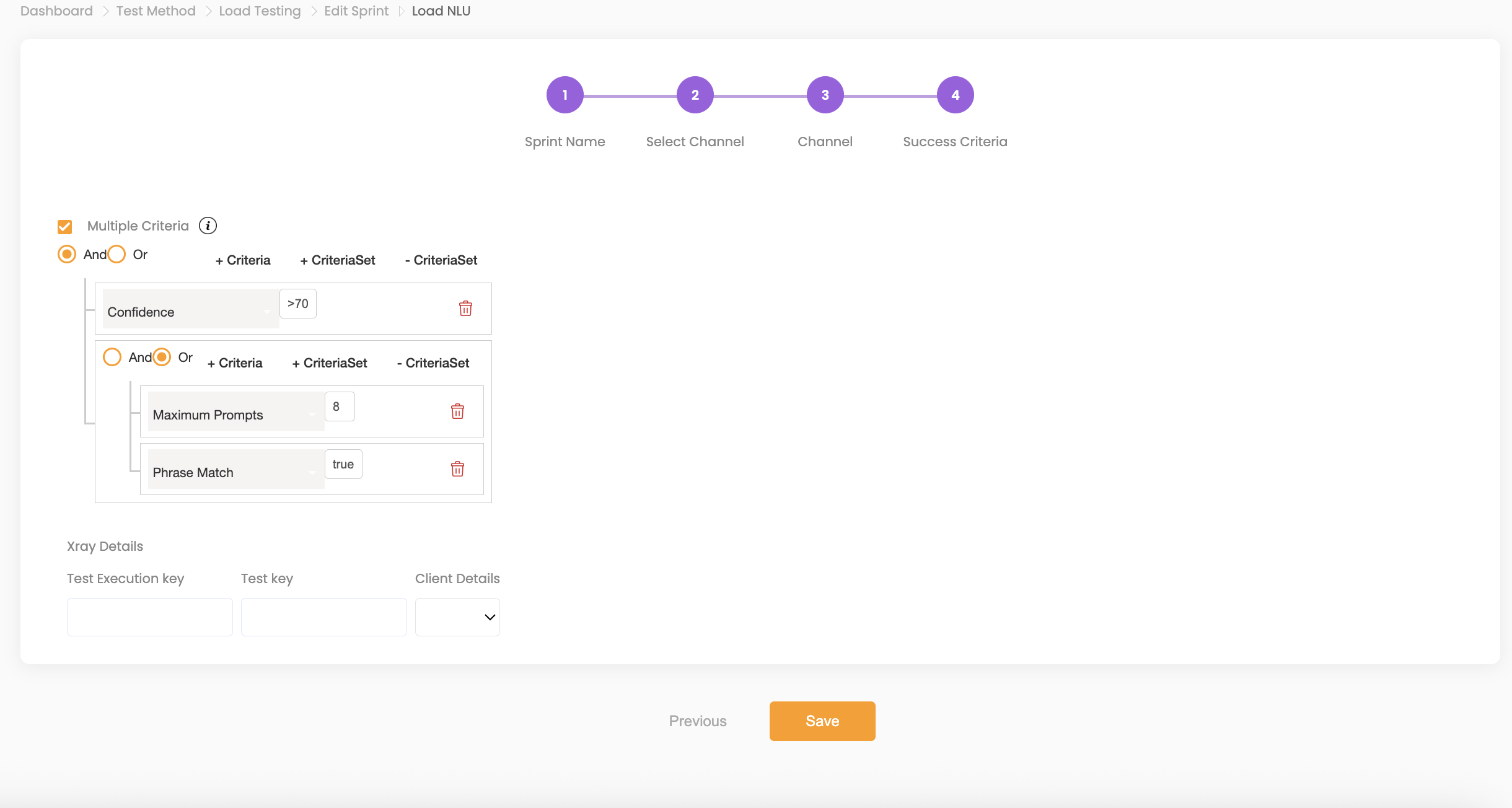Uncheck the Multiple Criteria checkbox
The width and height of the screenshot is (1512, 808).
point(65,227)
